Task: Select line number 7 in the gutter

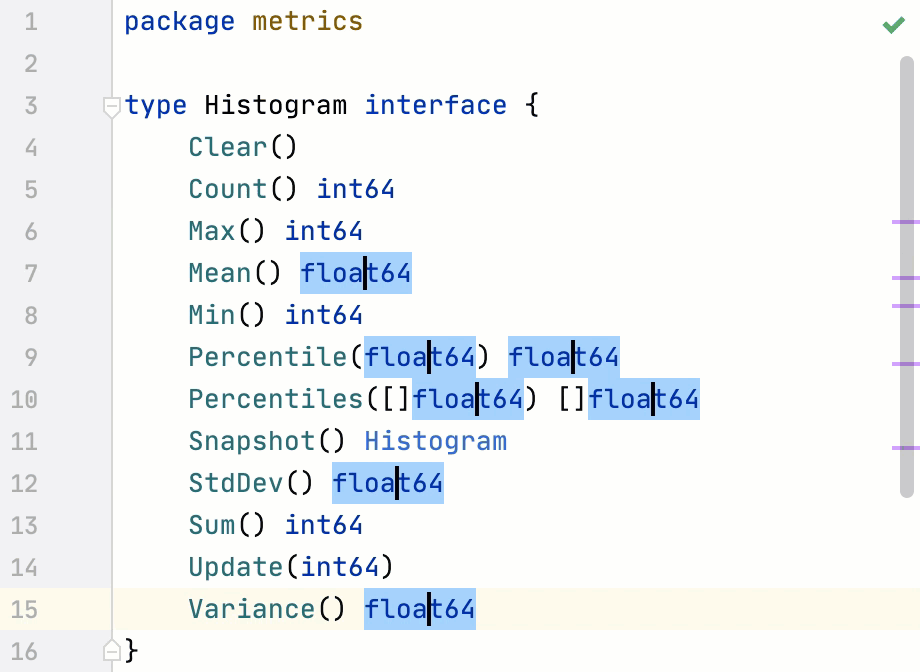Action: (x=30, y=273)
